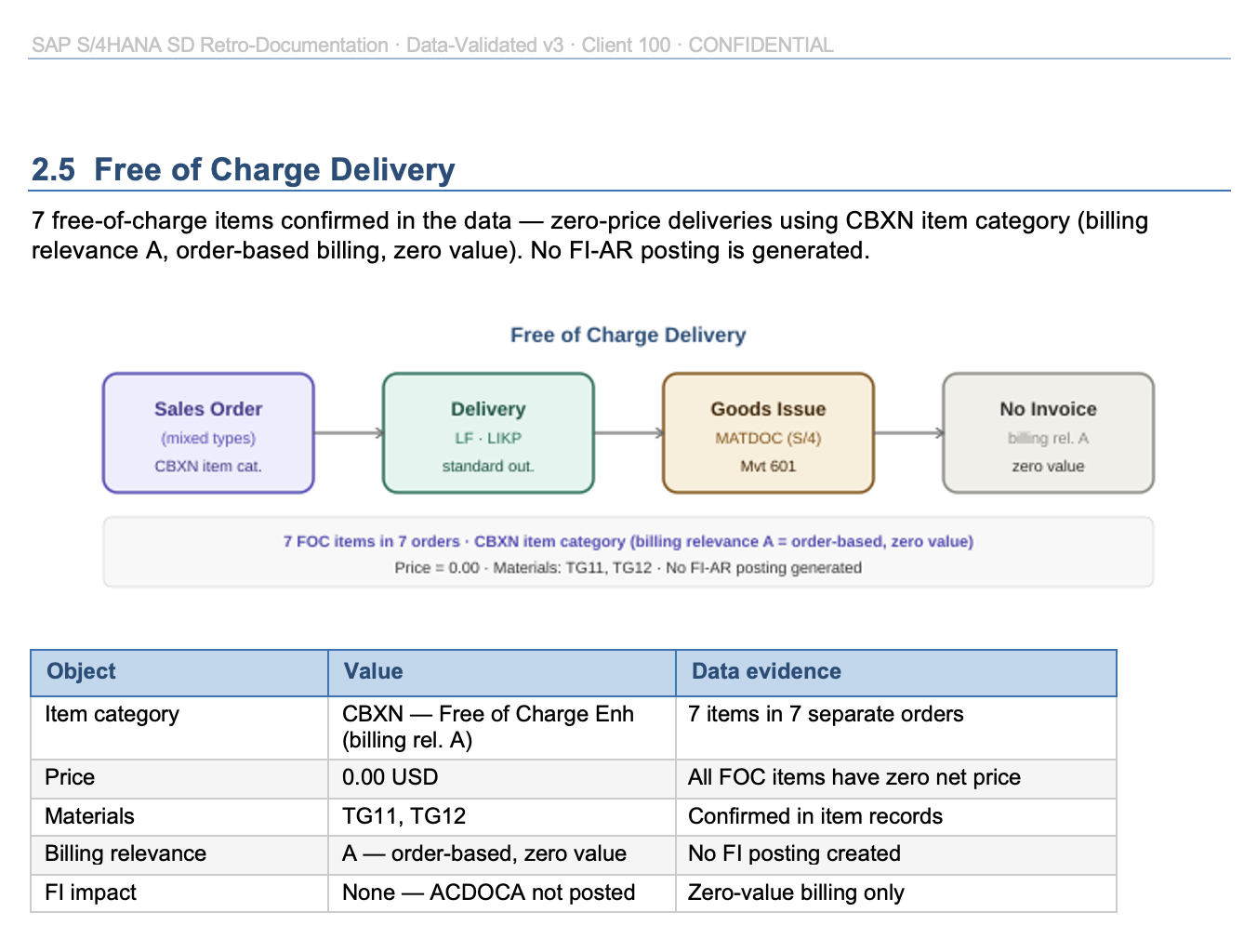Select the Sales Order node in the flow diagram
This screenshot has width=1257, height=952.
pyautogui.click(x=207, y=431)
